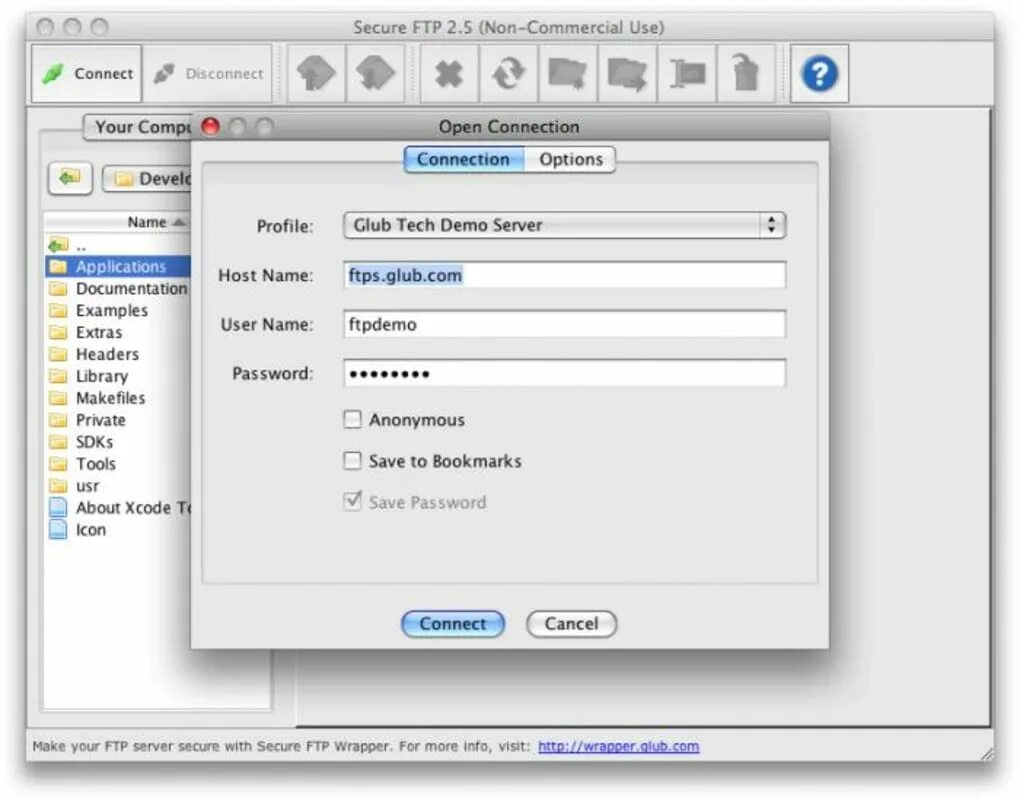Click the Your Computer panel tab
This screenshot has width=1020, height=800.
pyautogui.click(x=138, y=127)
